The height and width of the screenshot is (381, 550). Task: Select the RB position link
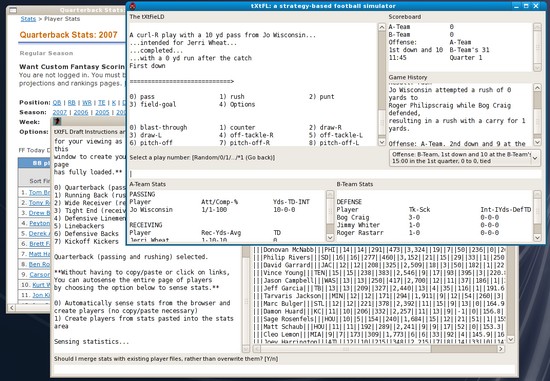pyautogui.click(x=72, y=102)
